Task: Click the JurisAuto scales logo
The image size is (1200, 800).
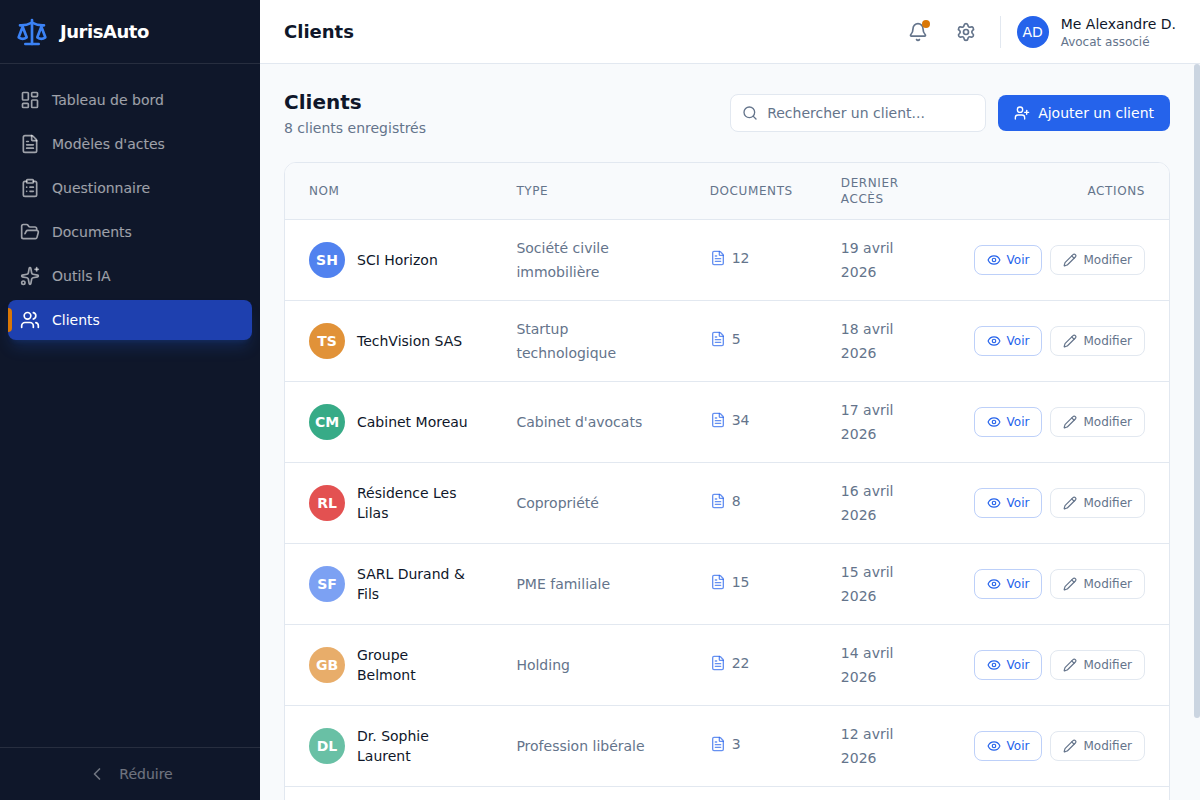Action: [32, 32]
